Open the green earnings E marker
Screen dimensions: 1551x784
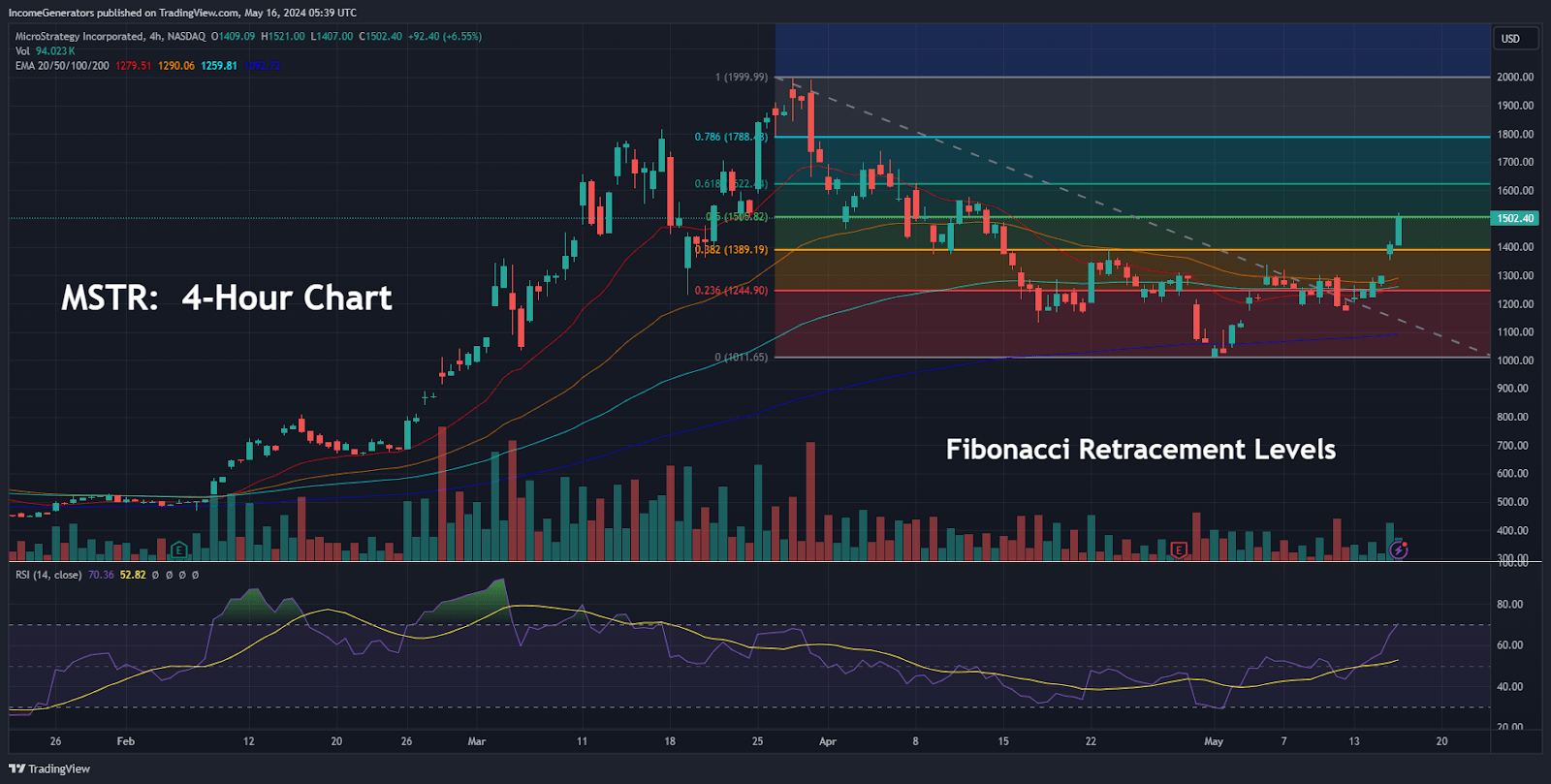(179, 549)
